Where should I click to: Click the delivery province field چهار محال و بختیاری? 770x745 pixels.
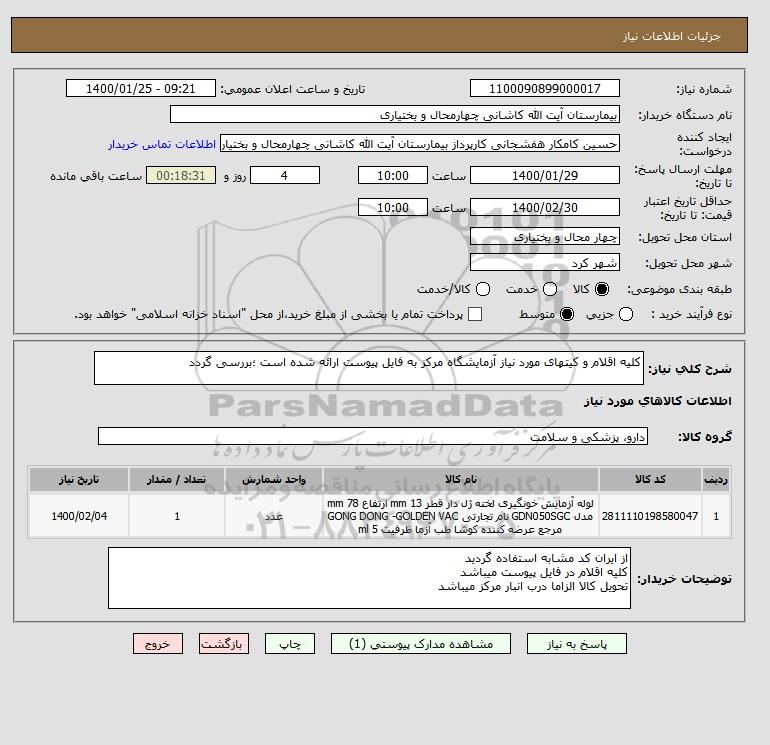[x=545, y=237]
